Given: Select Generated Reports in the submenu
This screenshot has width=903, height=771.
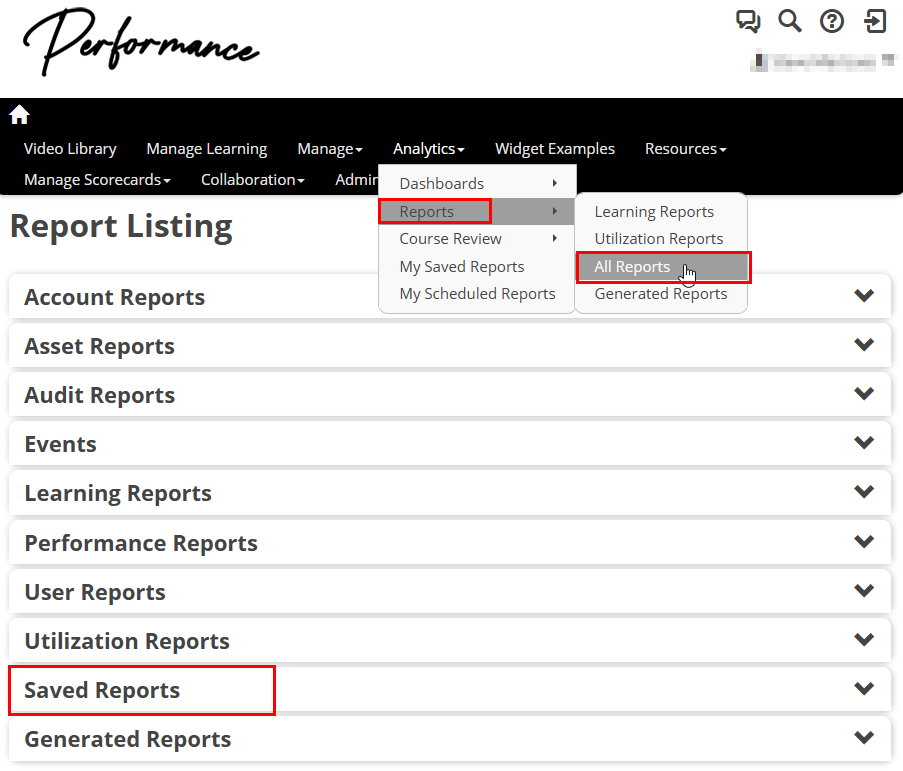Looking at the screenshot, I should [661, 294].
